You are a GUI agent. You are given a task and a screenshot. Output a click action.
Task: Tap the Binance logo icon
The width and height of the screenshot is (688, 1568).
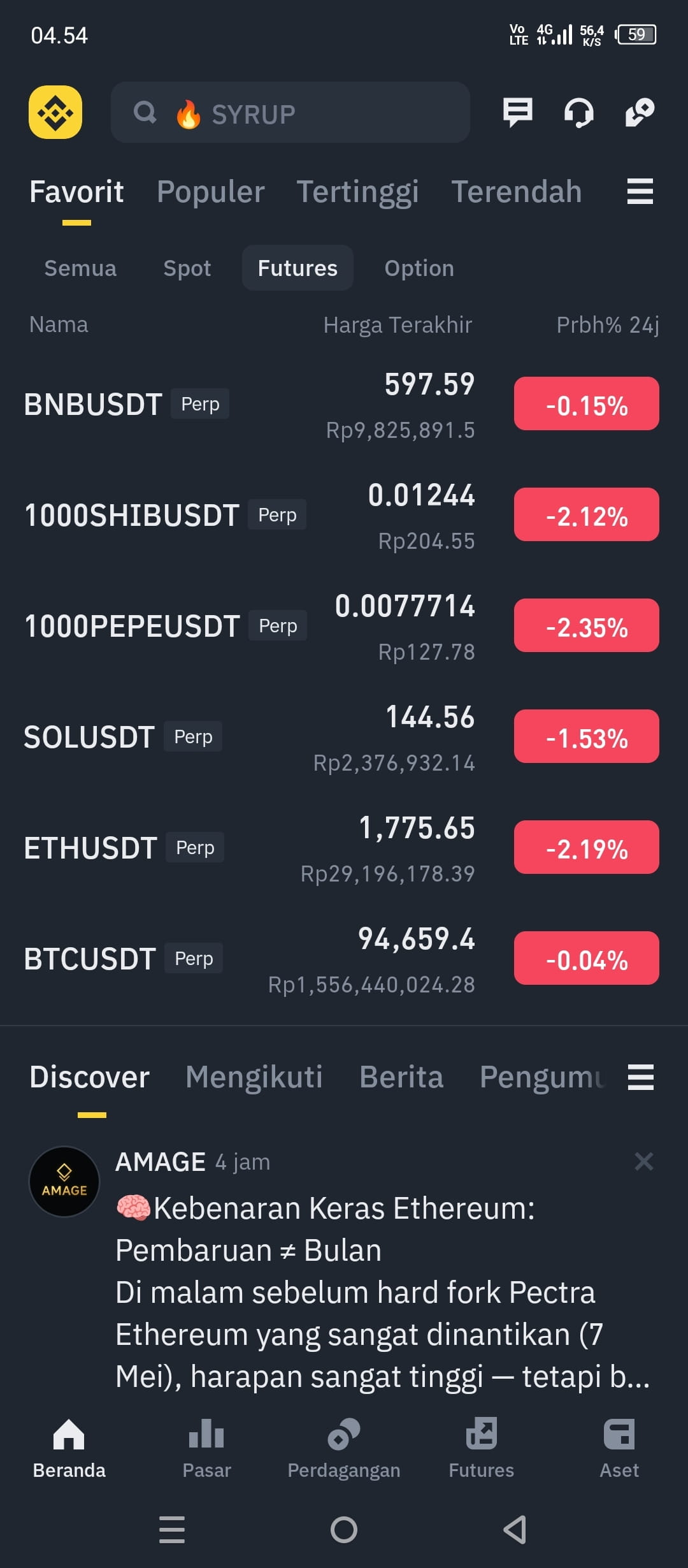pos(55,112)
